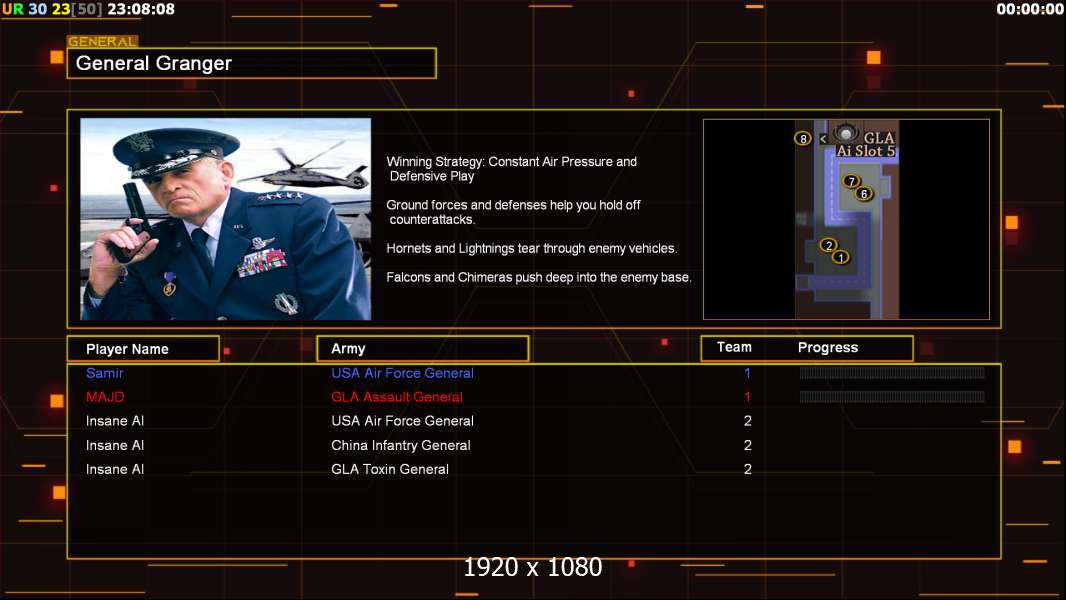
Task: Click MAJD's loading progress bar
Action: coord(892,396)
